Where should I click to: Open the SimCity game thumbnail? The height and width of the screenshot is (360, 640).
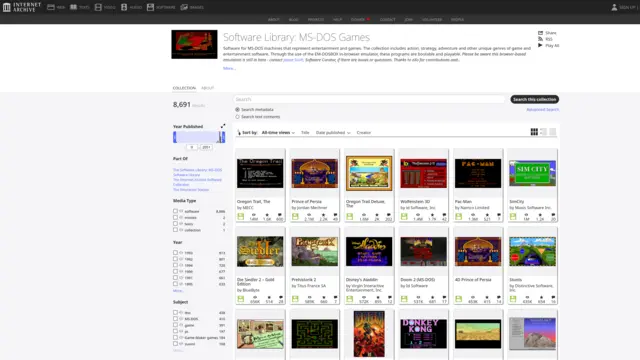point(532,173)
